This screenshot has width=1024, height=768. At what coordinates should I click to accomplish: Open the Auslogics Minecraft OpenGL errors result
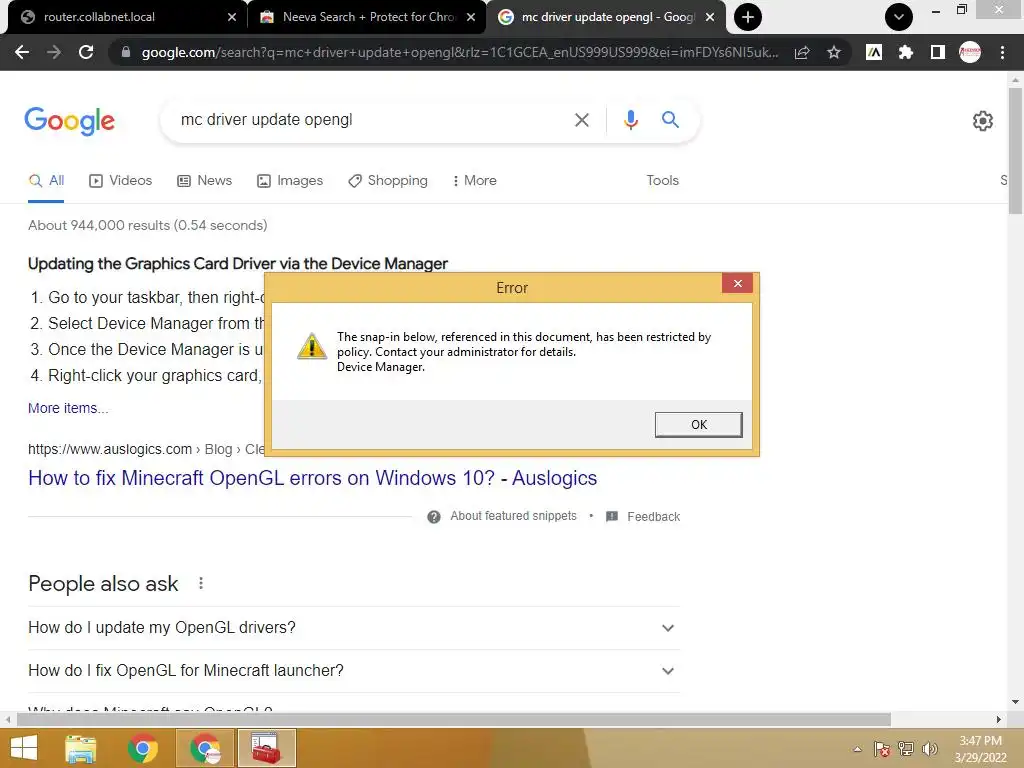point(312,478)
